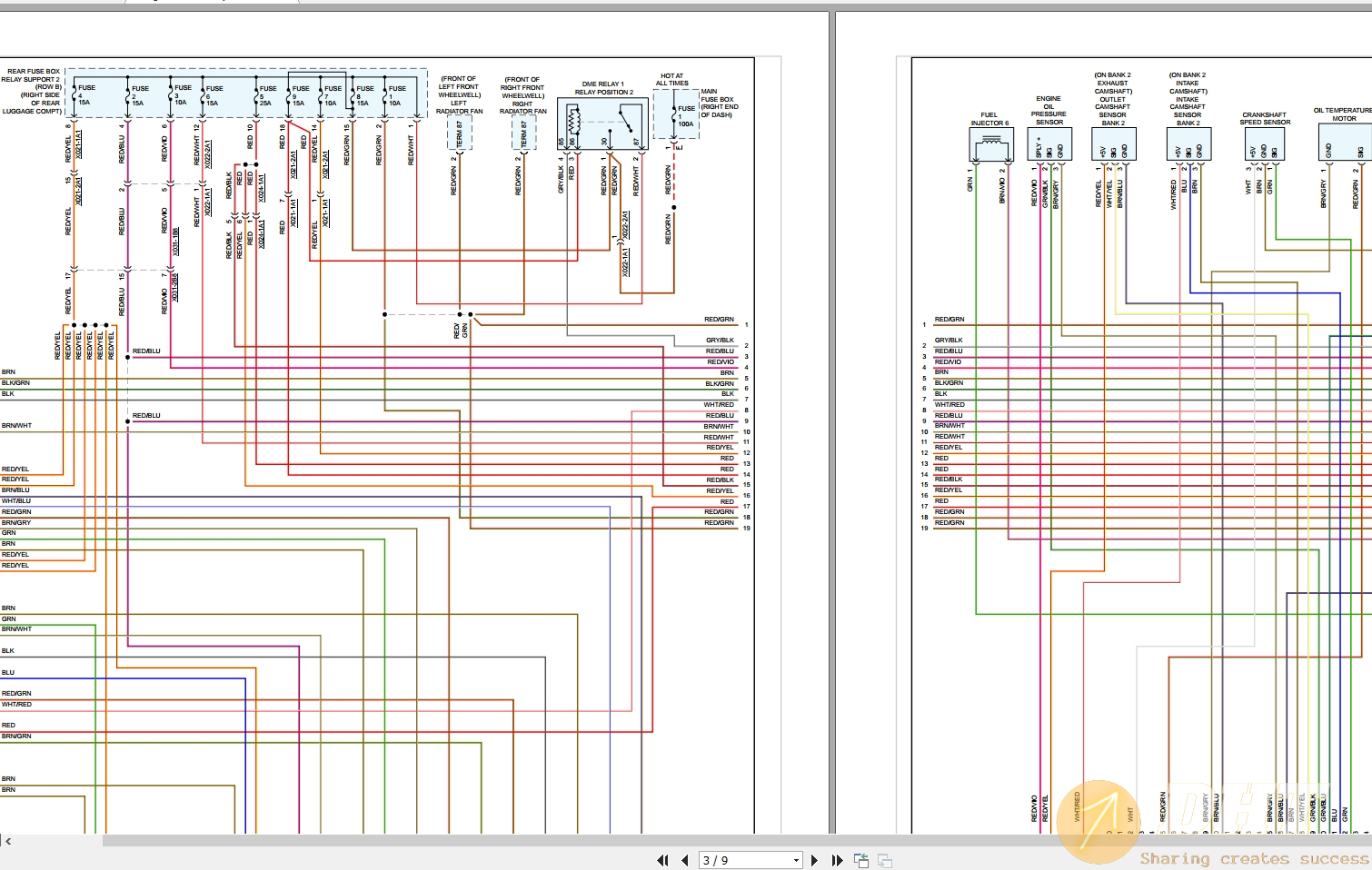
Task: Click the 'REAR FUSE BOX RELAY SUPPORT 2' label
Action: click(x=32, y=74)
